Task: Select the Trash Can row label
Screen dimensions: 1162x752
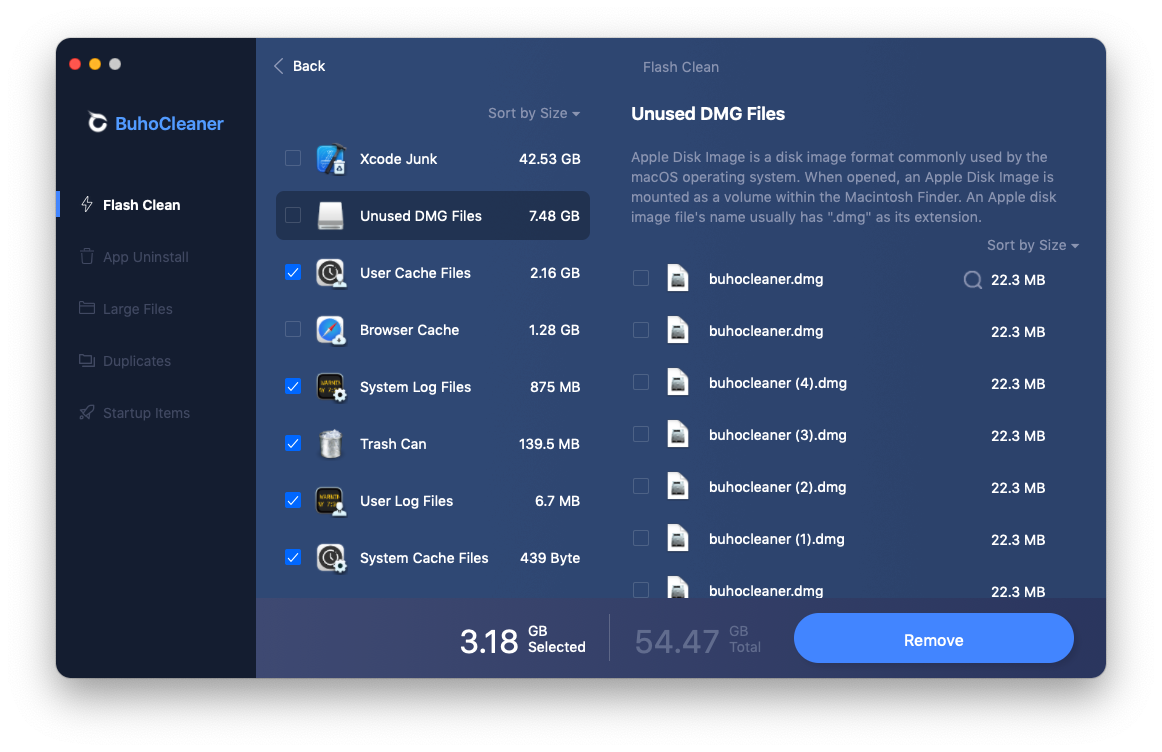Action: pos(393,444)
